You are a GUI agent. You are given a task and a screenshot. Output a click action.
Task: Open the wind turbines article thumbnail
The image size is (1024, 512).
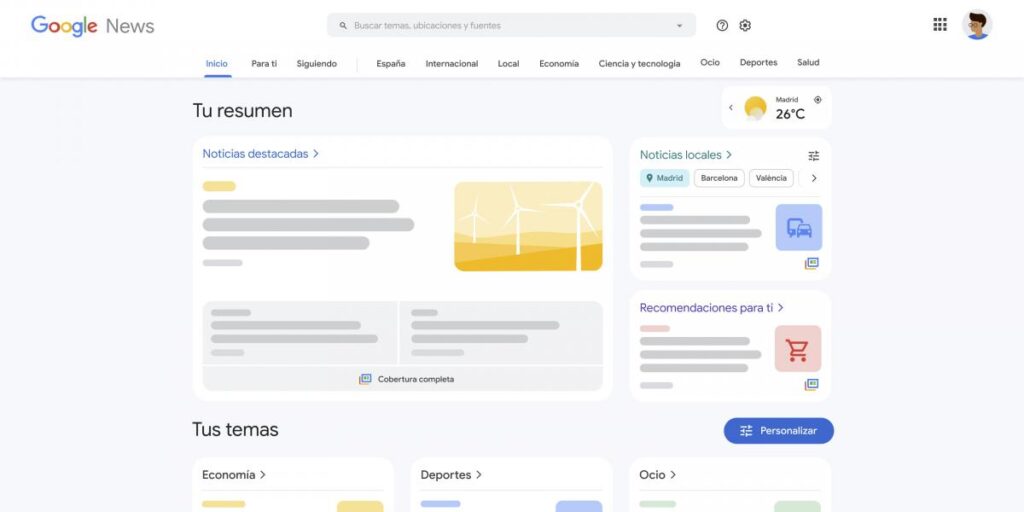[x=528, y=226]
